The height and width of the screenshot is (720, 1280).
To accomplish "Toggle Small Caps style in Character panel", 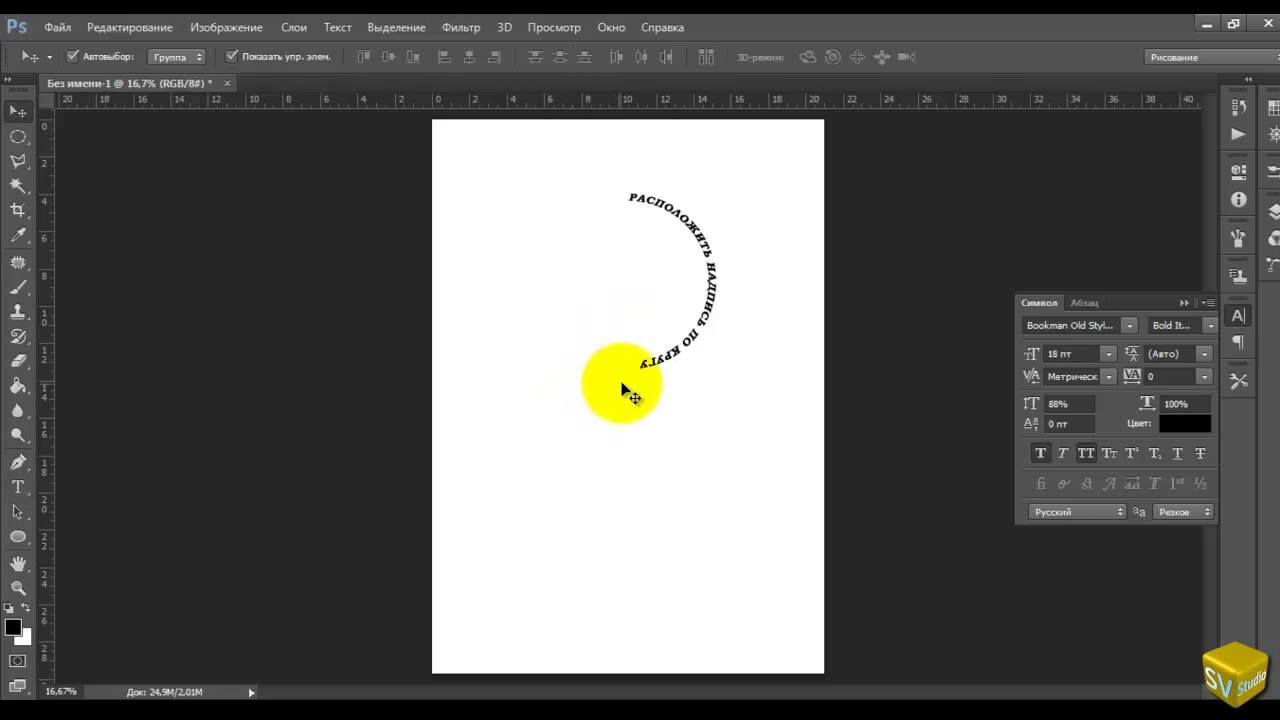I will click(x=1109, y=453).
